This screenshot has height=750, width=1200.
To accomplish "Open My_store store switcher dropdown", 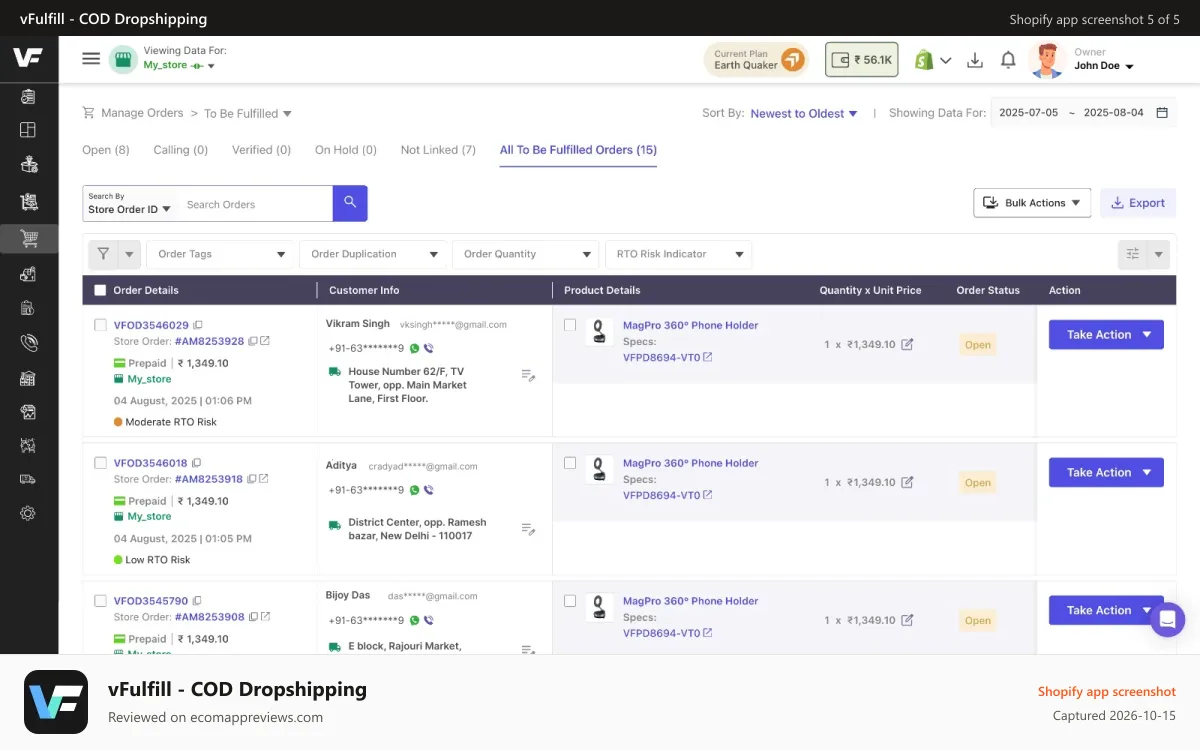I will point(179,65).
